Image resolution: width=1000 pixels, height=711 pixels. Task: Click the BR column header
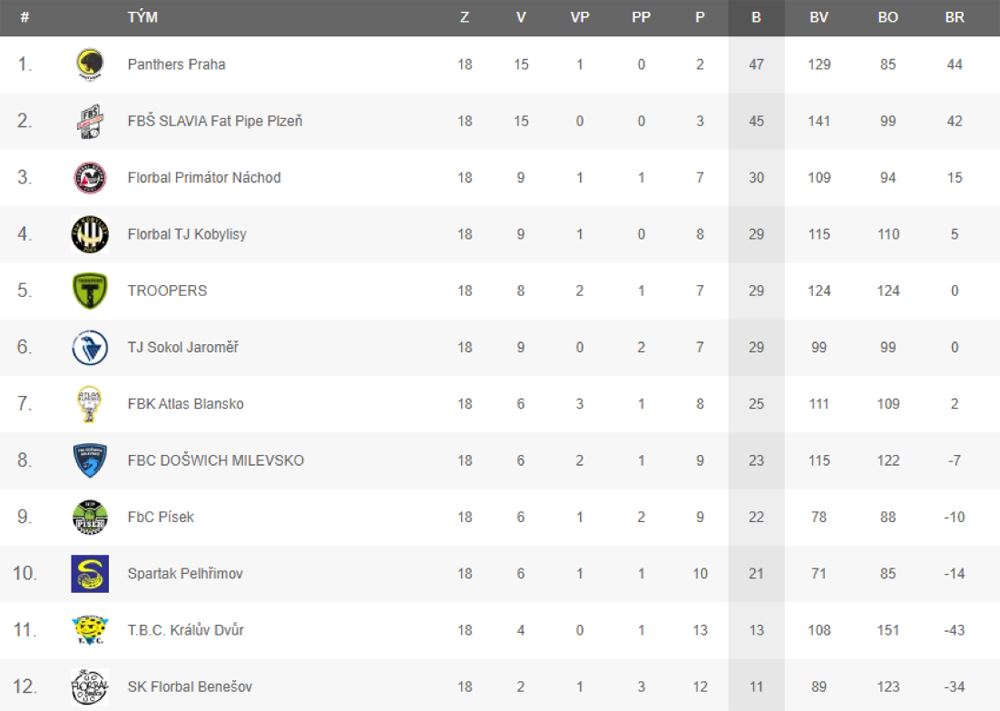pos(955,18)
